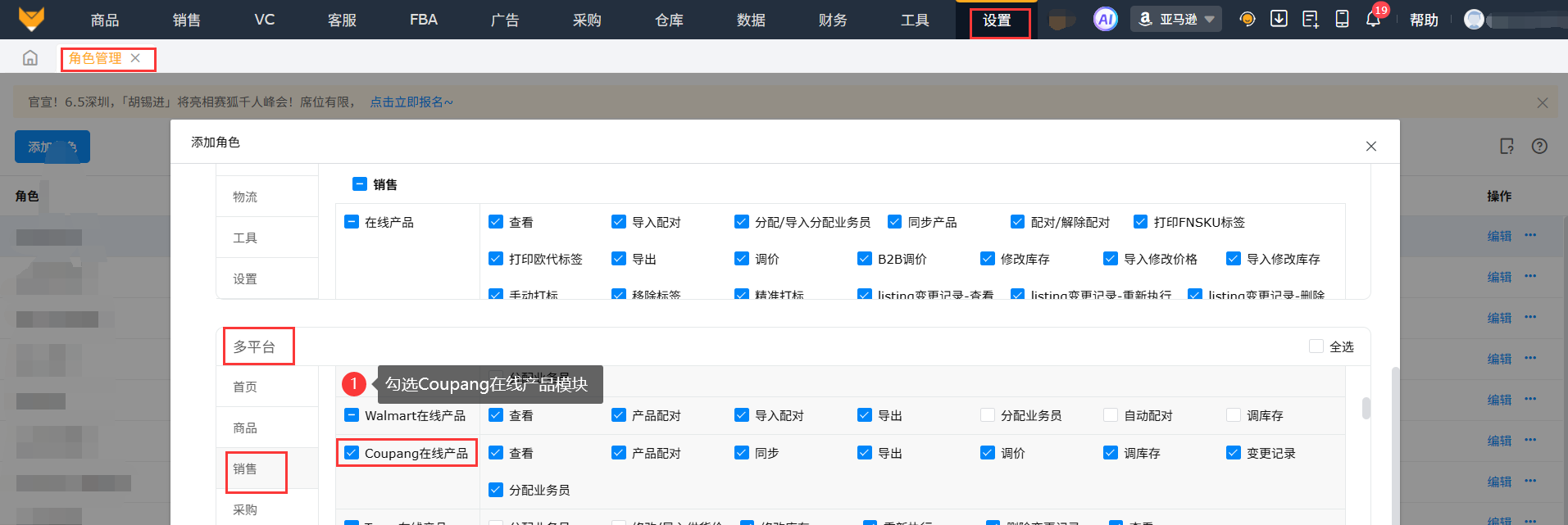1568x525 pixels.
Task: Click 帮助 in the top bar
Action: [1424, 20]
